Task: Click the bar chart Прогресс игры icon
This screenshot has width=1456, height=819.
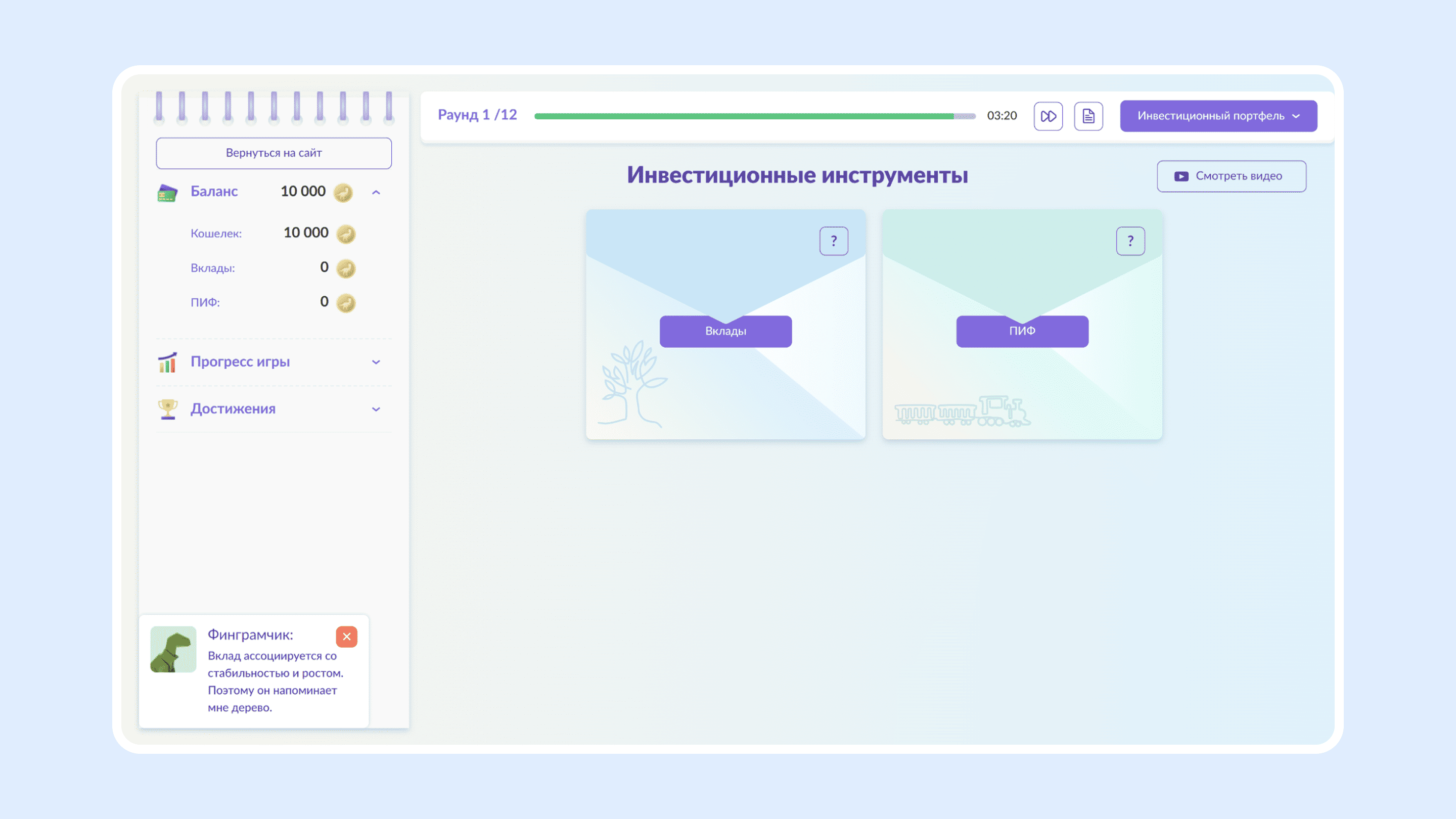Action: [x=167, y=362]
